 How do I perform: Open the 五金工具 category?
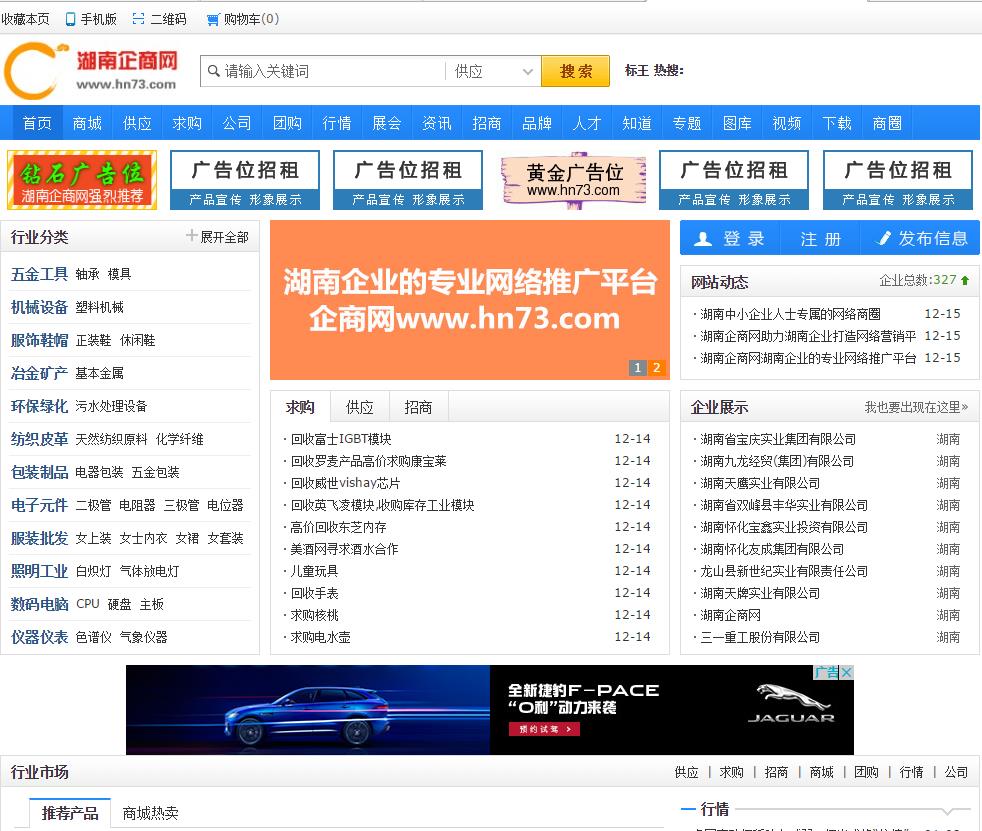pos(39,274)
